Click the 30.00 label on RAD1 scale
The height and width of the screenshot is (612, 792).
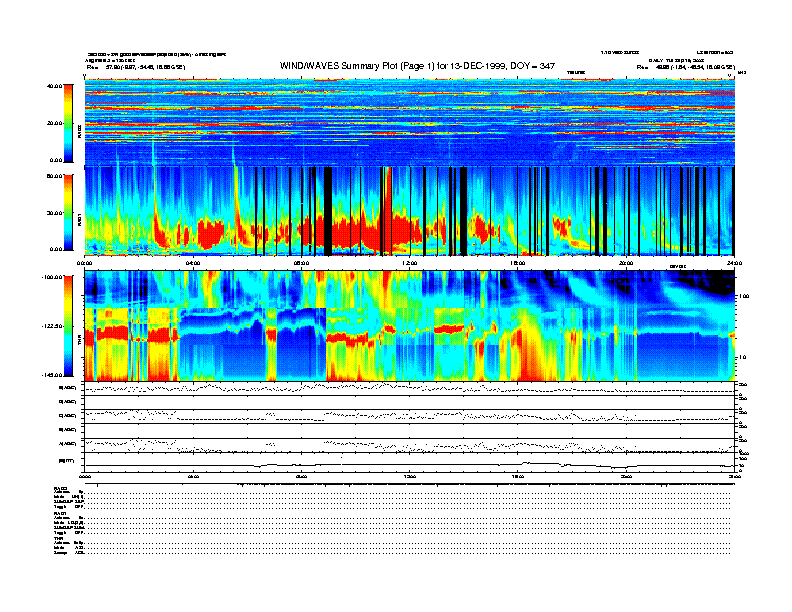tap(54, 213)
